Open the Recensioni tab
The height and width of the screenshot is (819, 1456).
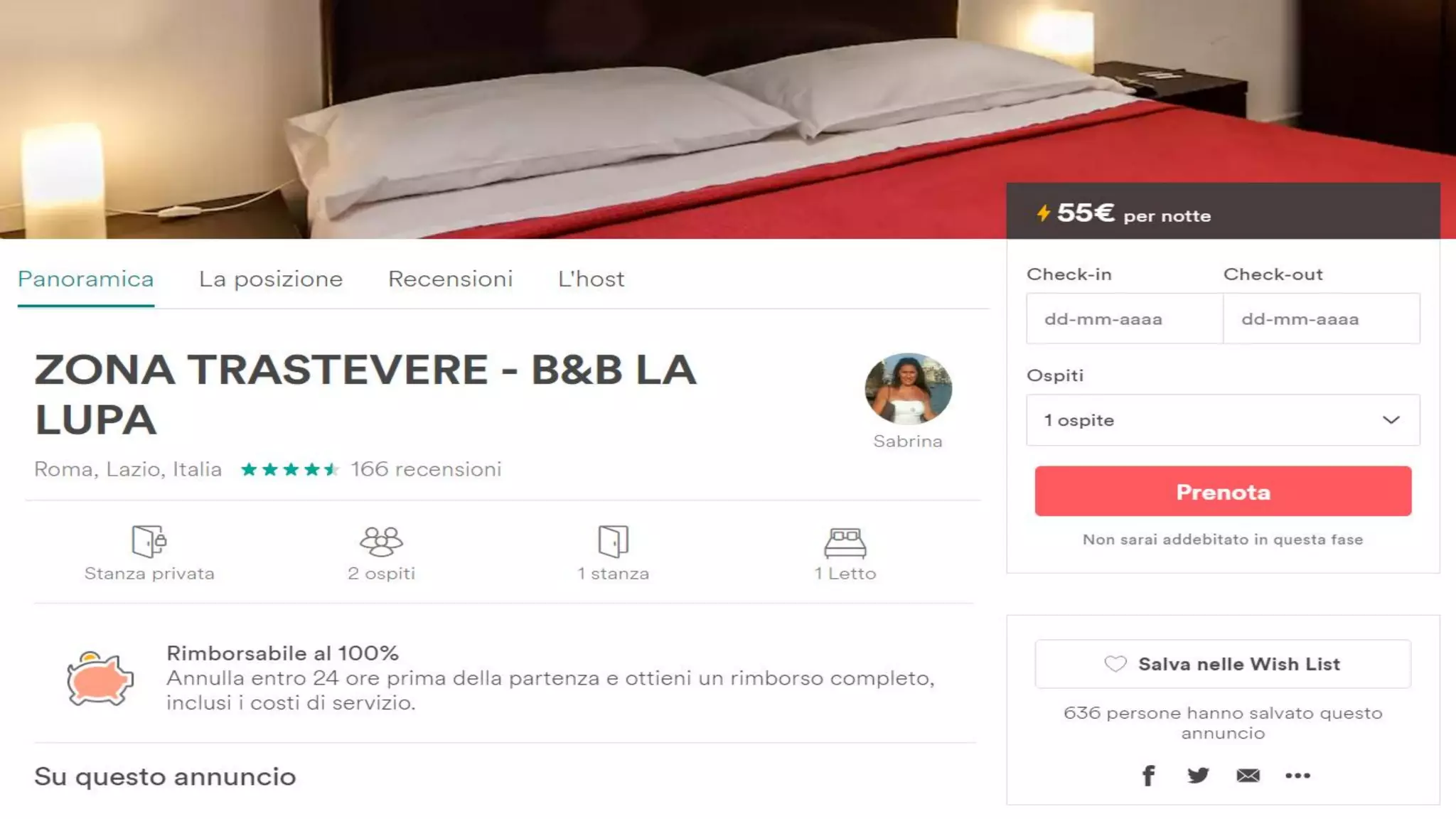coord(450,279)
